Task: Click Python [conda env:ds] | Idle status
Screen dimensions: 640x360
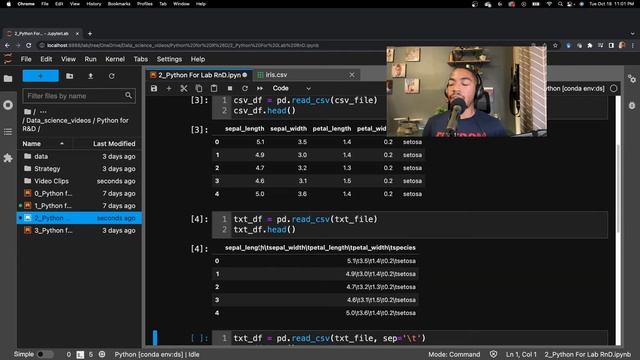Action: click(157, 354)
